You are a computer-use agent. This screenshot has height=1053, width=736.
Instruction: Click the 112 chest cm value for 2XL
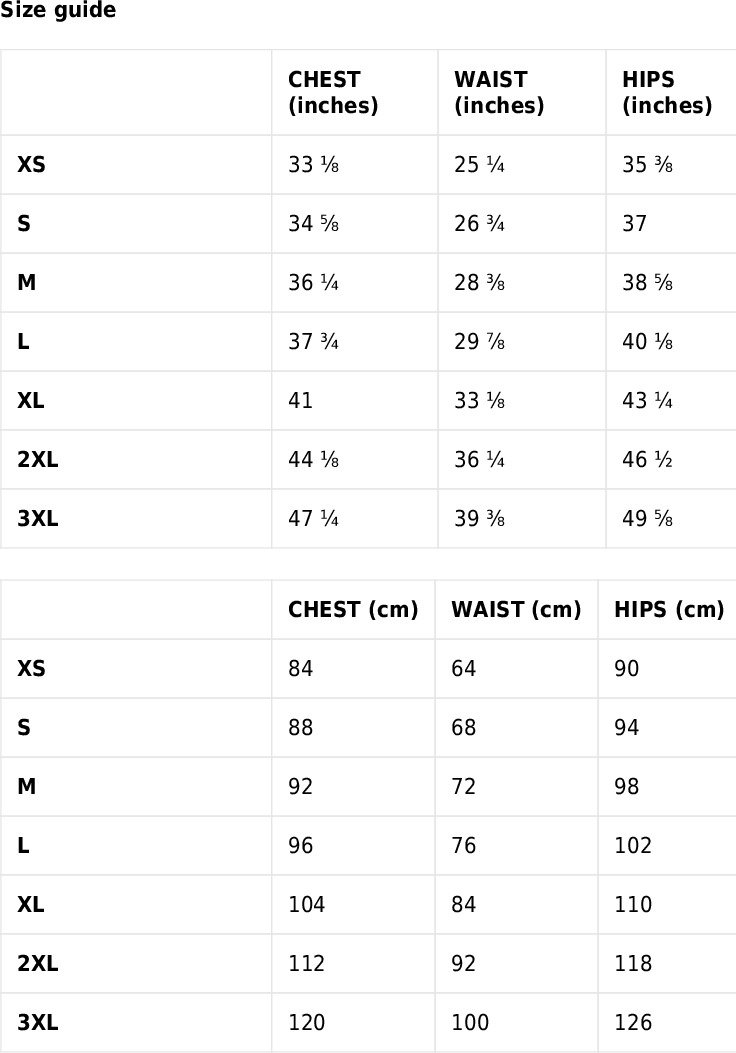pos(307,964)
